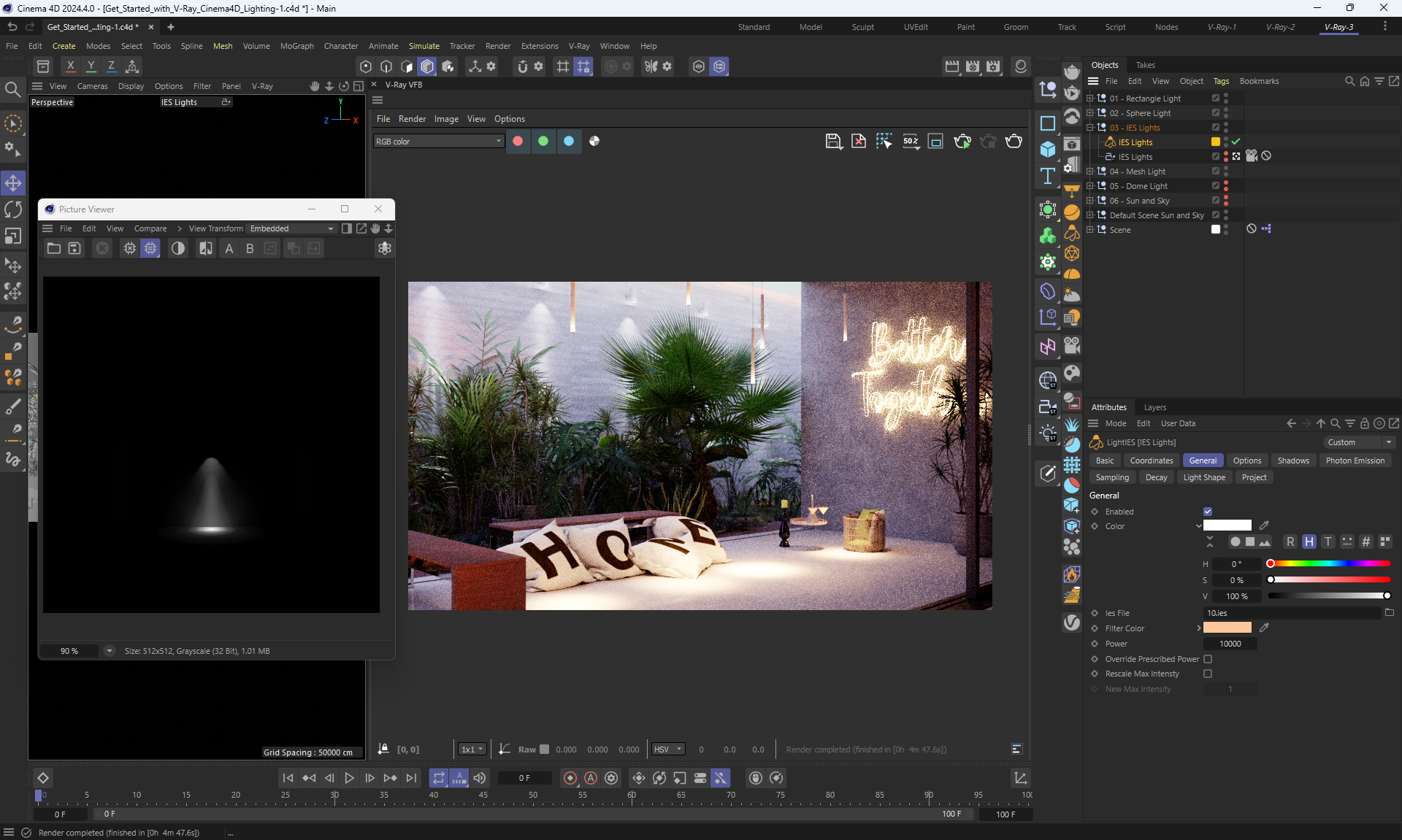This screenshot has height=840, width=1402.
Task: Check the Rescale Max Intensity option
Action: coord(1208,674)
